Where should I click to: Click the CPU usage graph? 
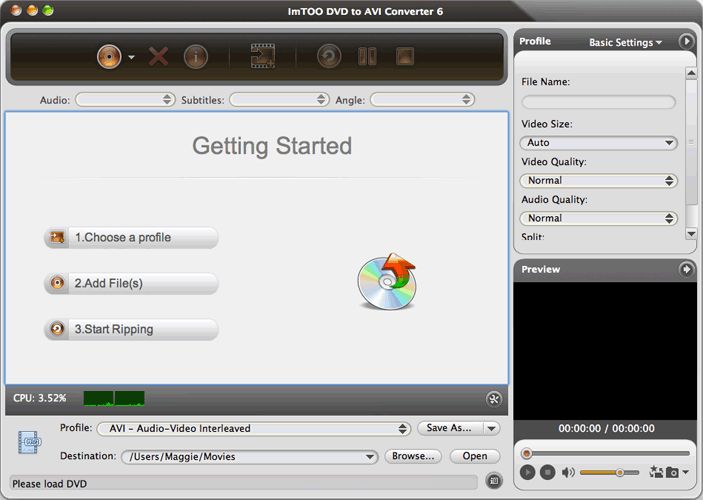(114, 398)
